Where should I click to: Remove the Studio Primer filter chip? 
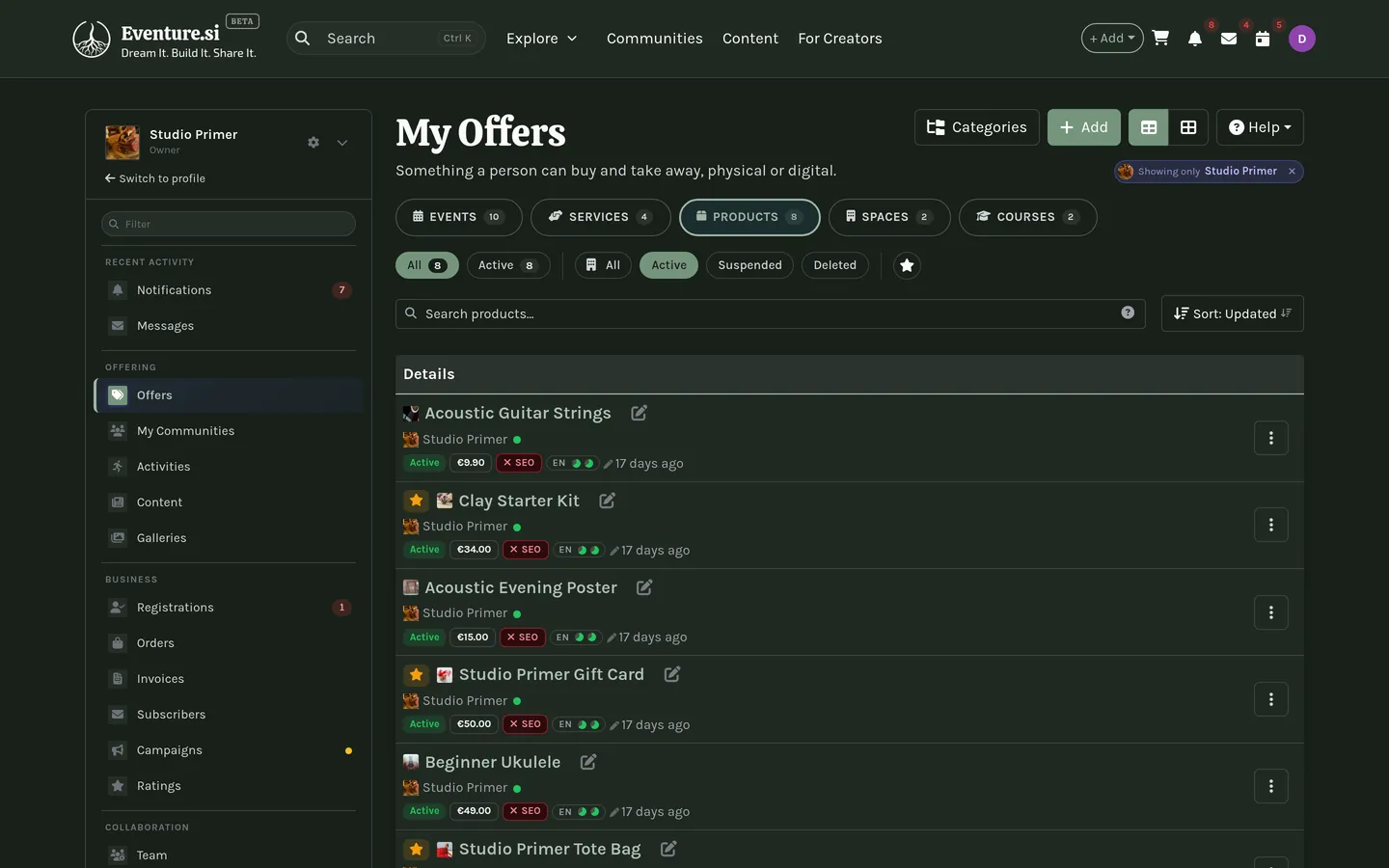click(x=1292, y=171)
